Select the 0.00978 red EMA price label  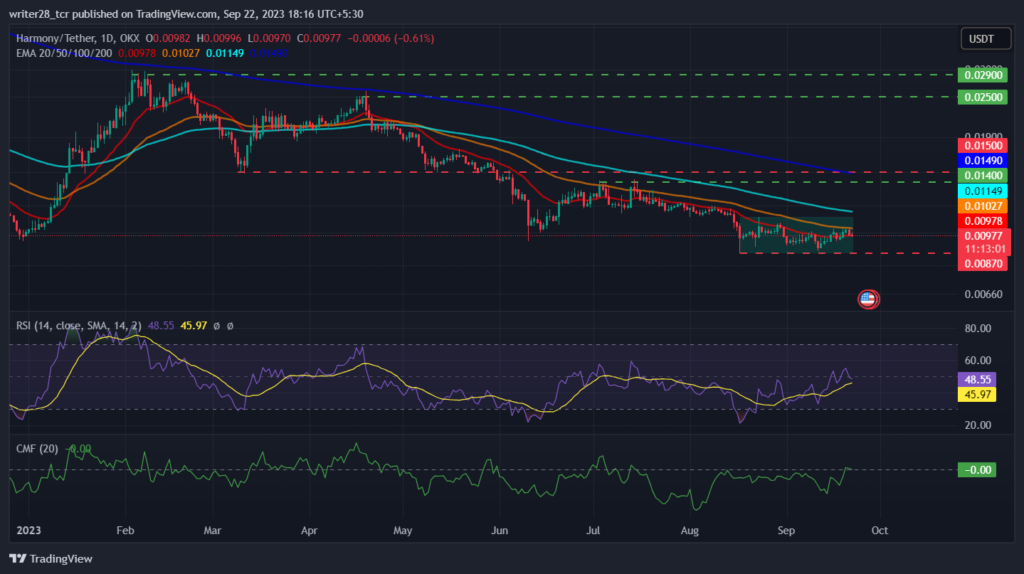pos(983,221)
